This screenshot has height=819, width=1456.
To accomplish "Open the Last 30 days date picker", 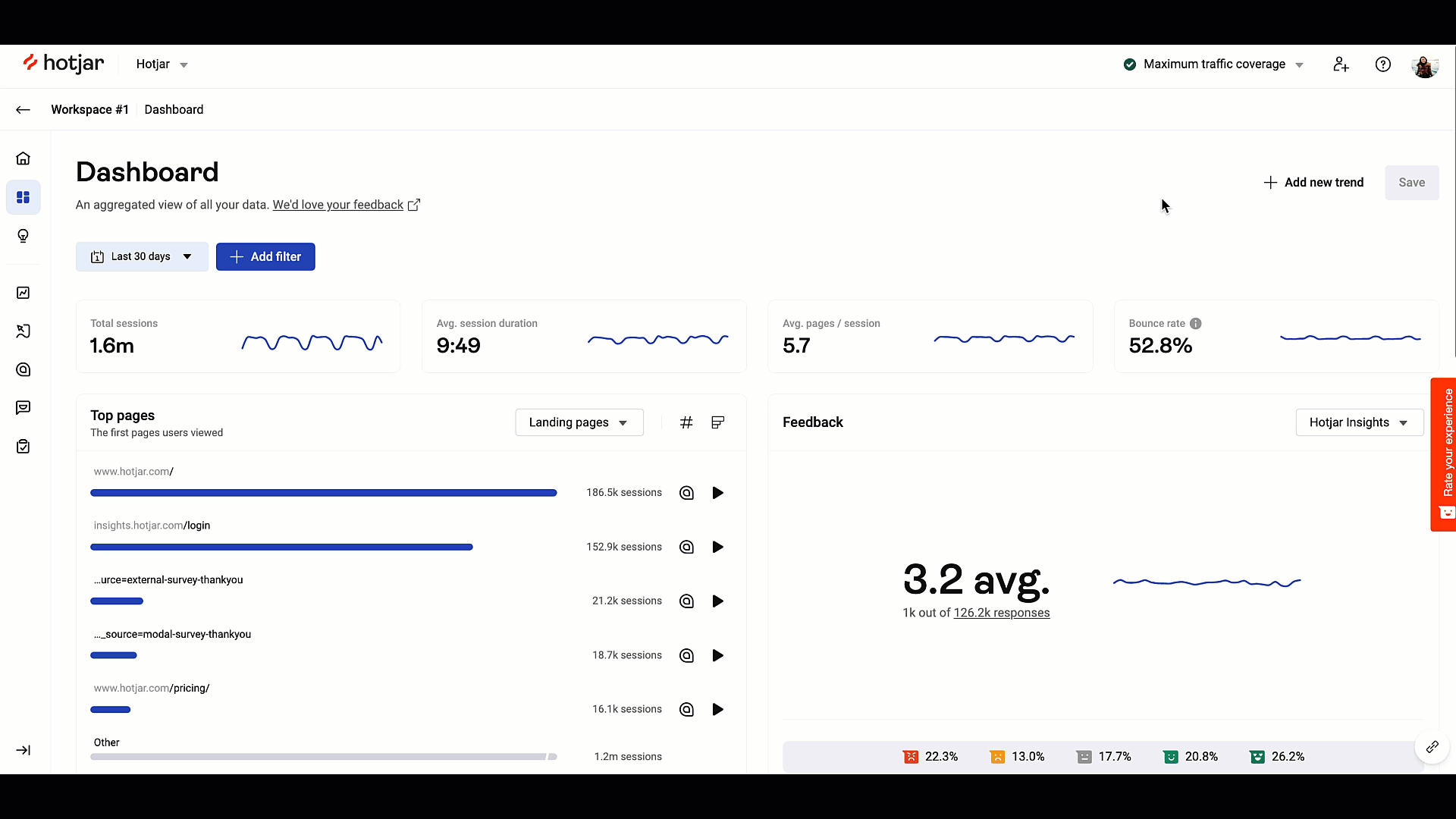I will click(142, 256).
